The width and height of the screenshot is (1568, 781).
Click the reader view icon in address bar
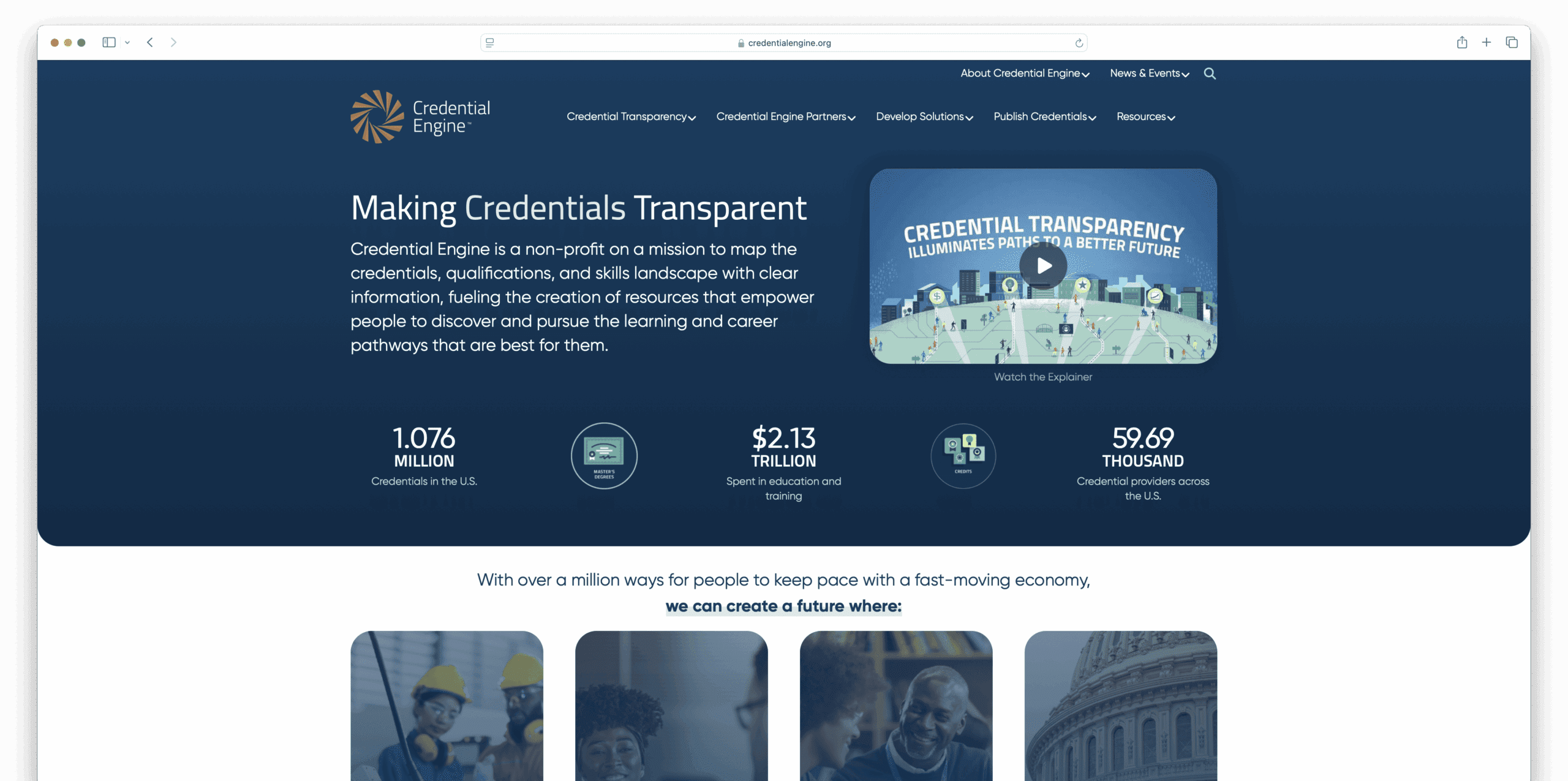(x=489, y=42)
